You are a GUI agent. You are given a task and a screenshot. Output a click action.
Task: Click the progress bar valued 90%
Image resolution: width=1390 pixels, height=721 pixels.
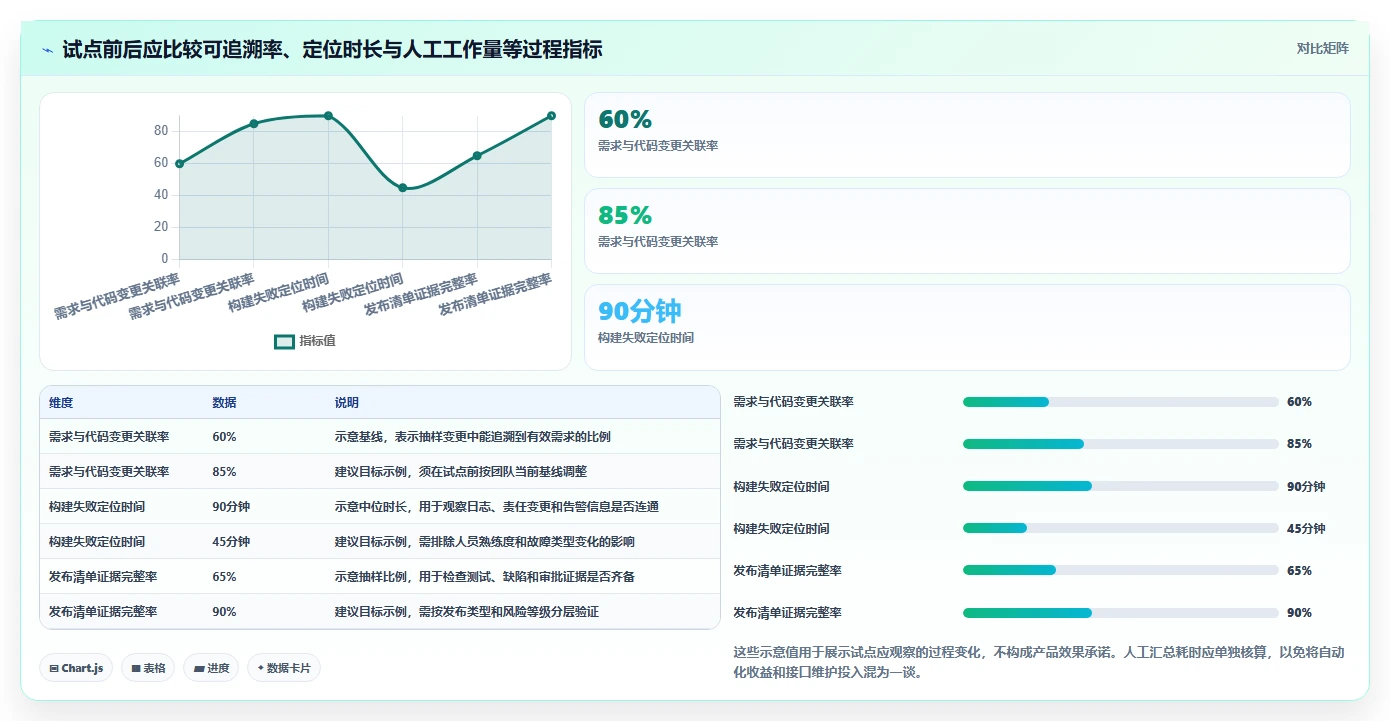click(1120, 612)
